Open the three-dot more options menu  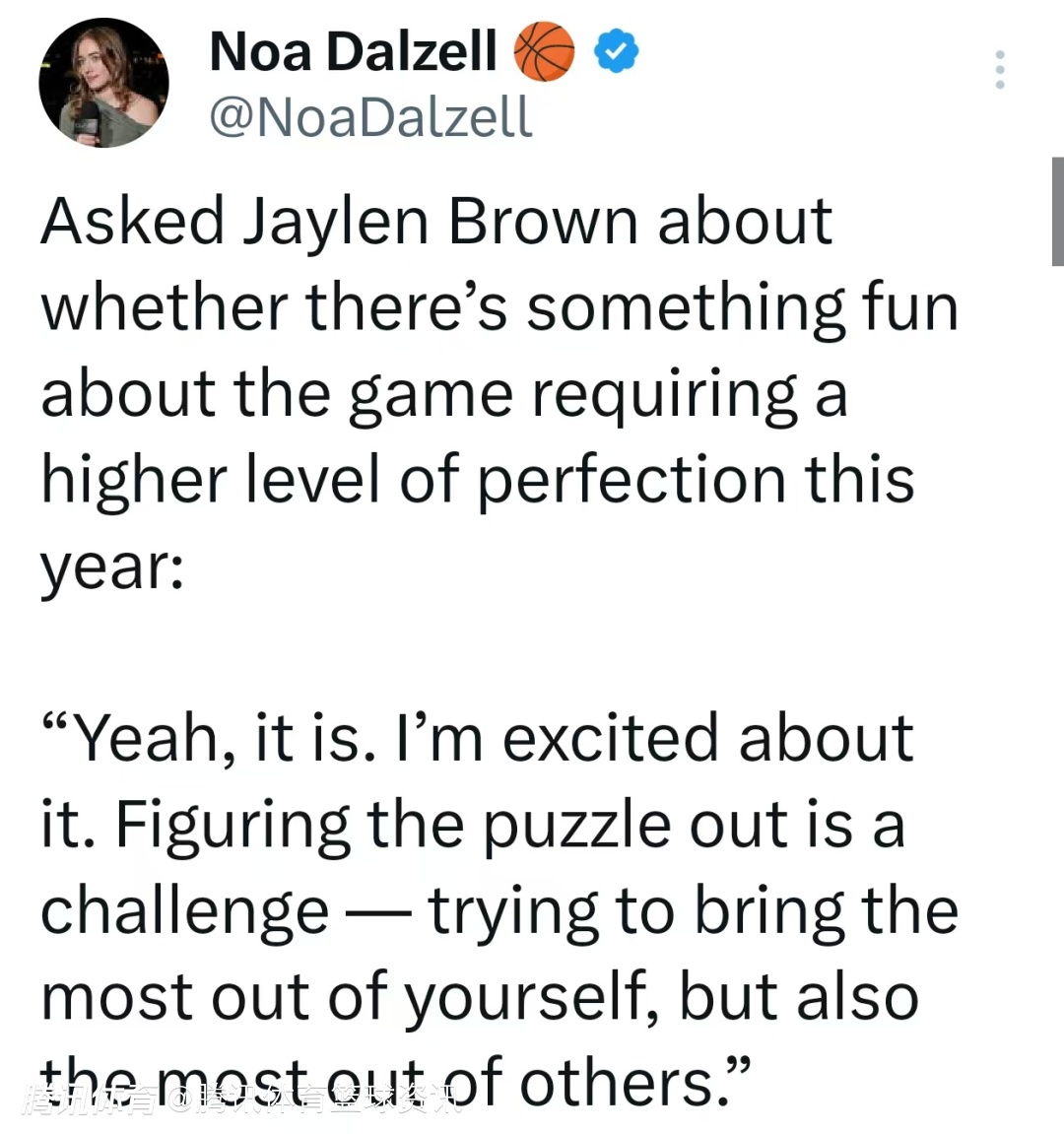(x=1000, y=70)
